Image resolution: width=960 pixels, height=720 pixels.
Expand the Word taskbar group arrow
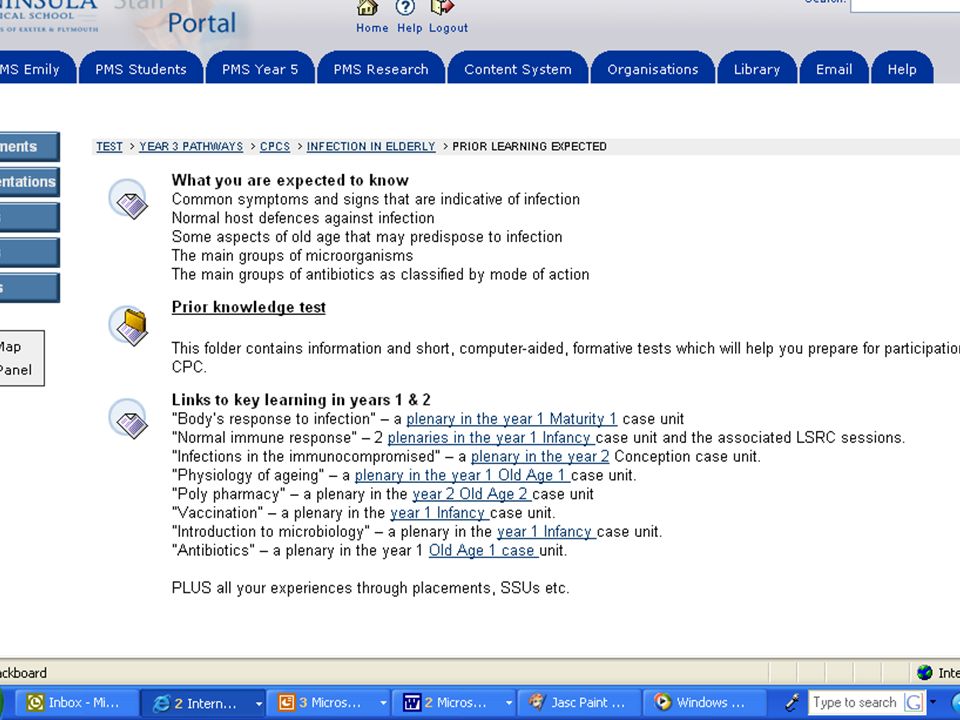click(509, 703)
